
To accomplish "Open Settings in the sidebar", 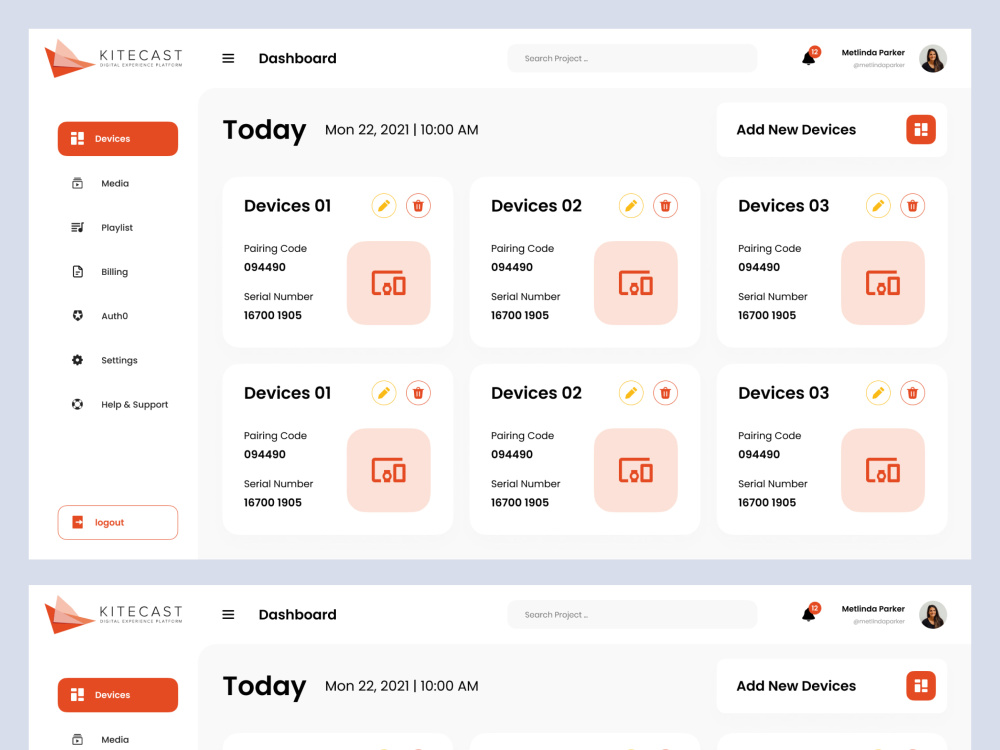I will point(105,360).
